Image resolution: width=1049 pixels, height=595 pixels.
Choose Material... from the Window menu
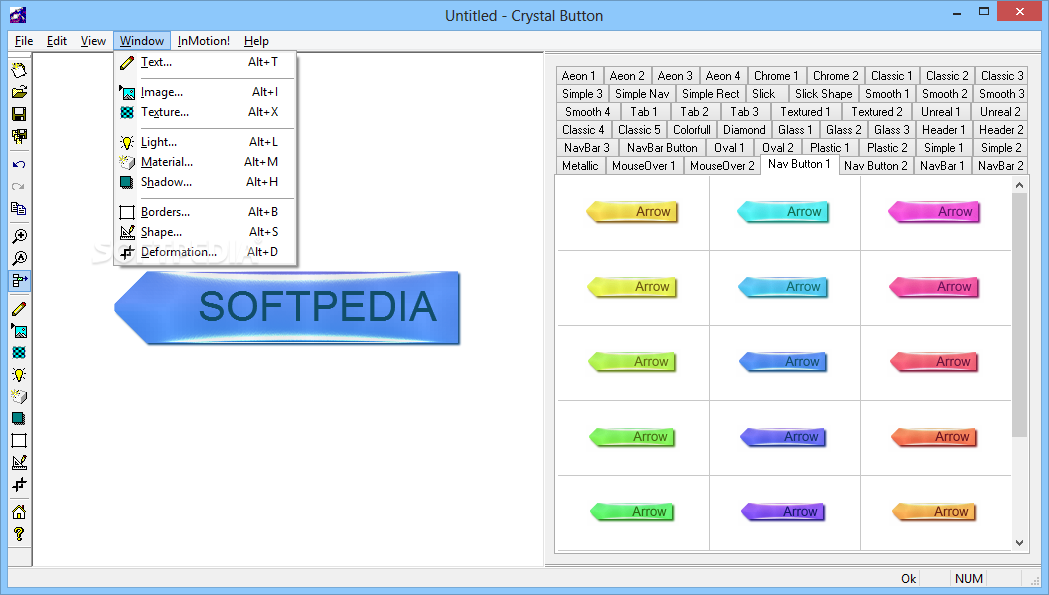(205, 162)
